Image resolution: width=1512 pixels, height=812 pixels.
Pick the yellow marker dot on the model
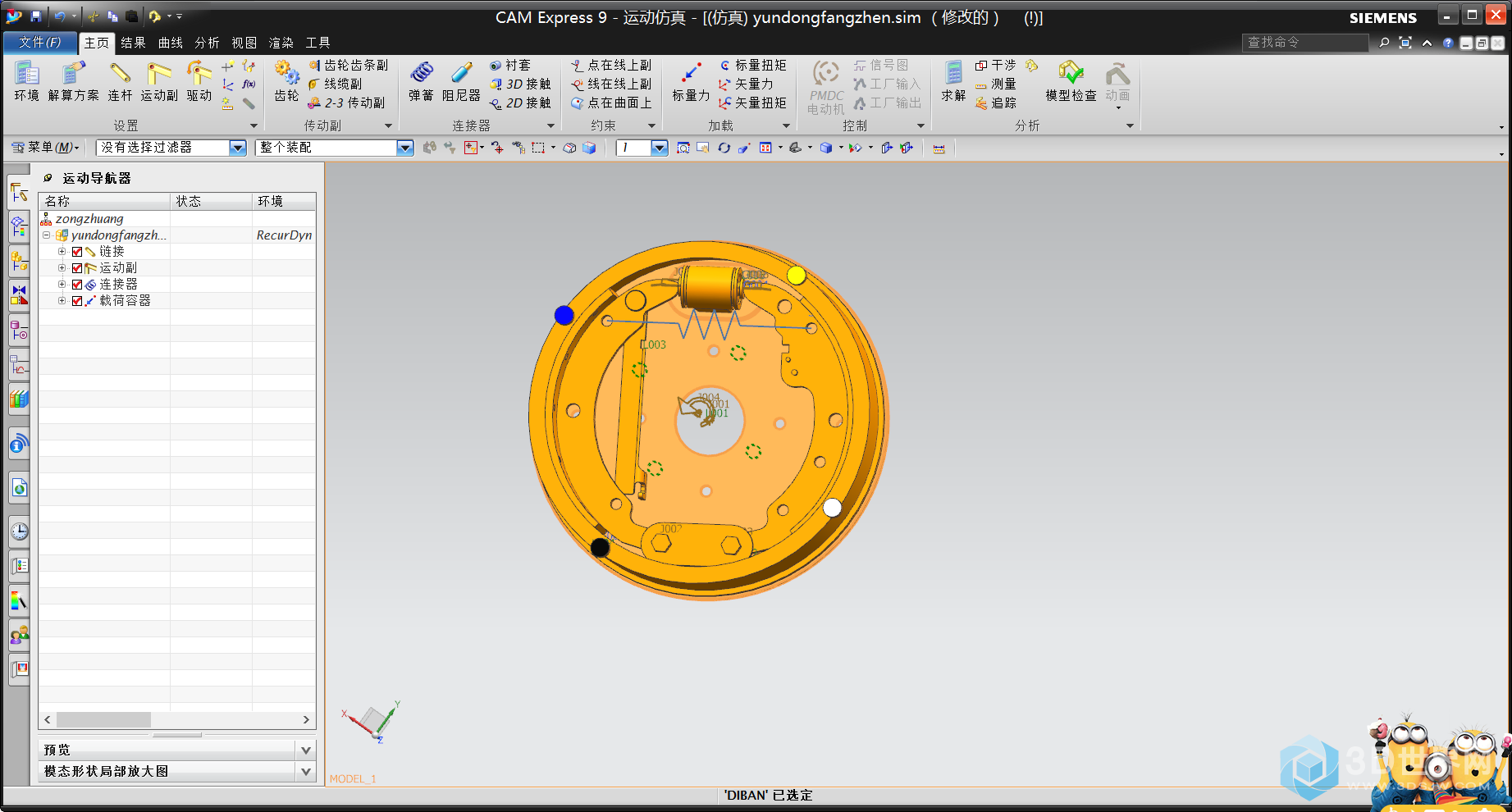pyautogui.click(x=796, y=276)
